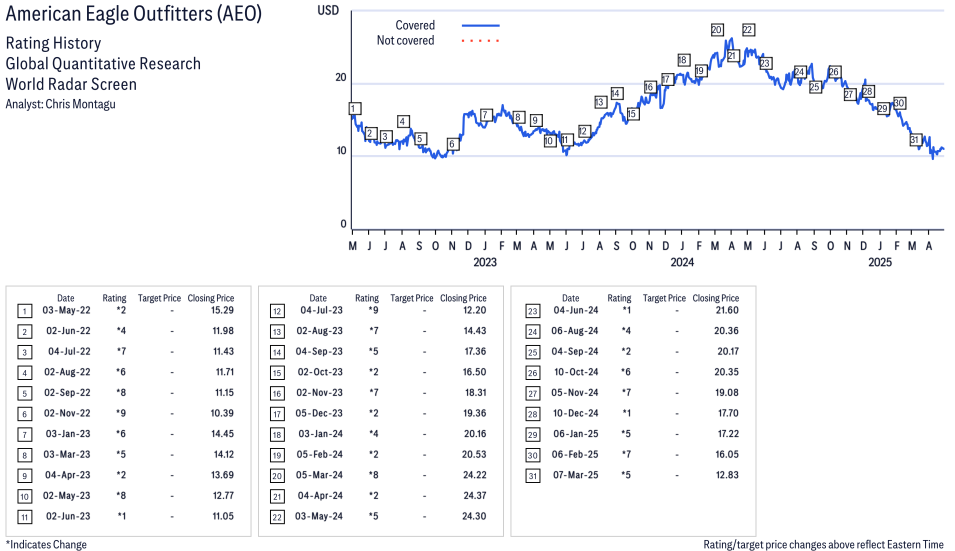Click the numbered box 1 in the table

(x=24, y=311)
